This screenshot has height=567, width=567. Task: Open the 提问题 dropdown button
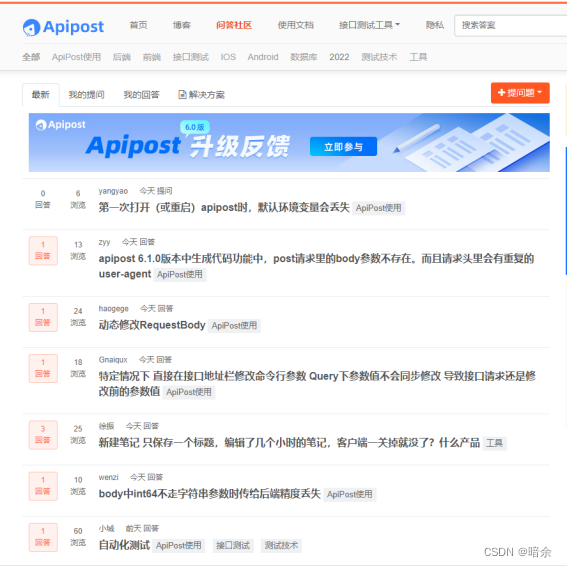520,93
